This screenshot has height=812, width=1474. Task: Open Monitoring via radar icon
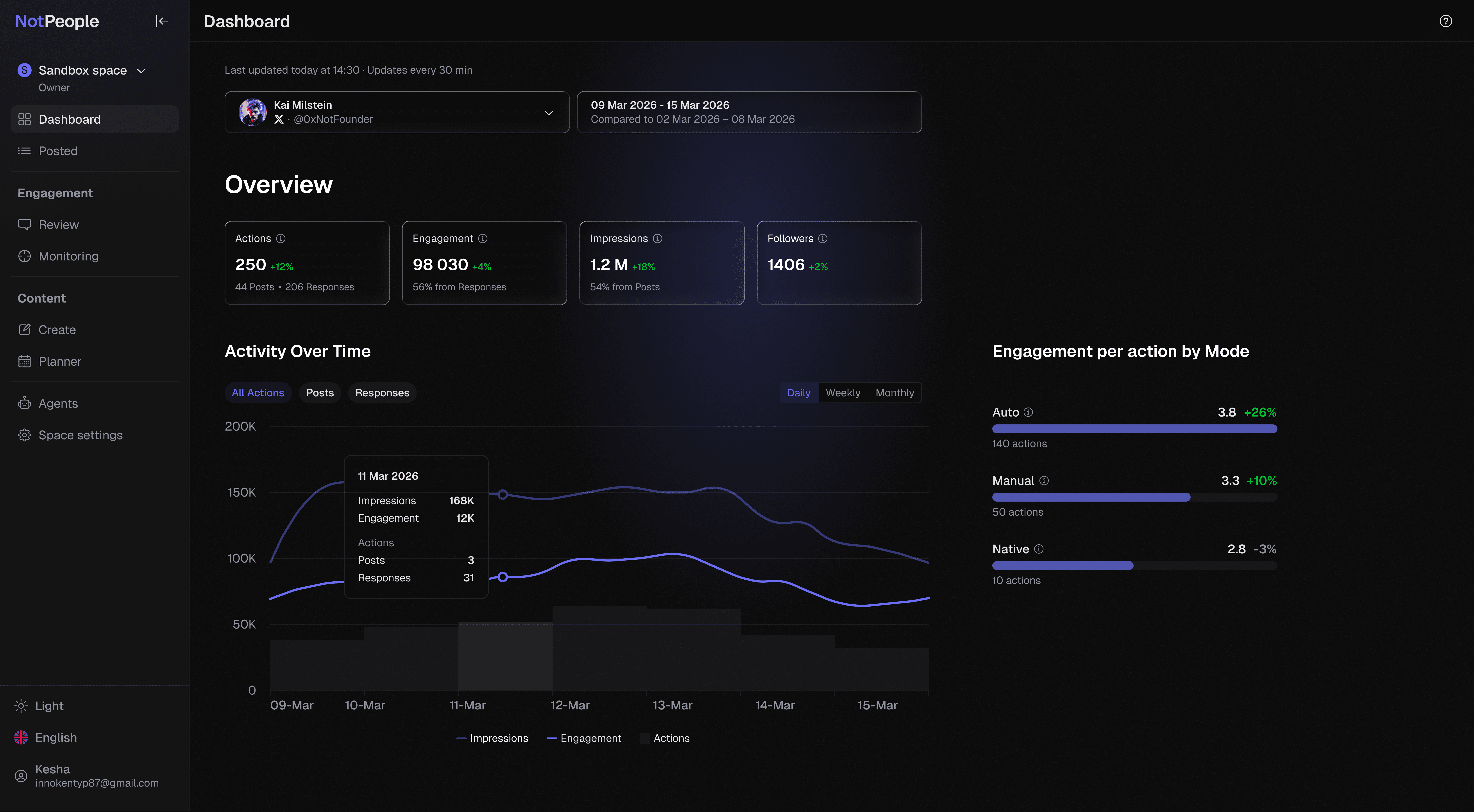24,256
